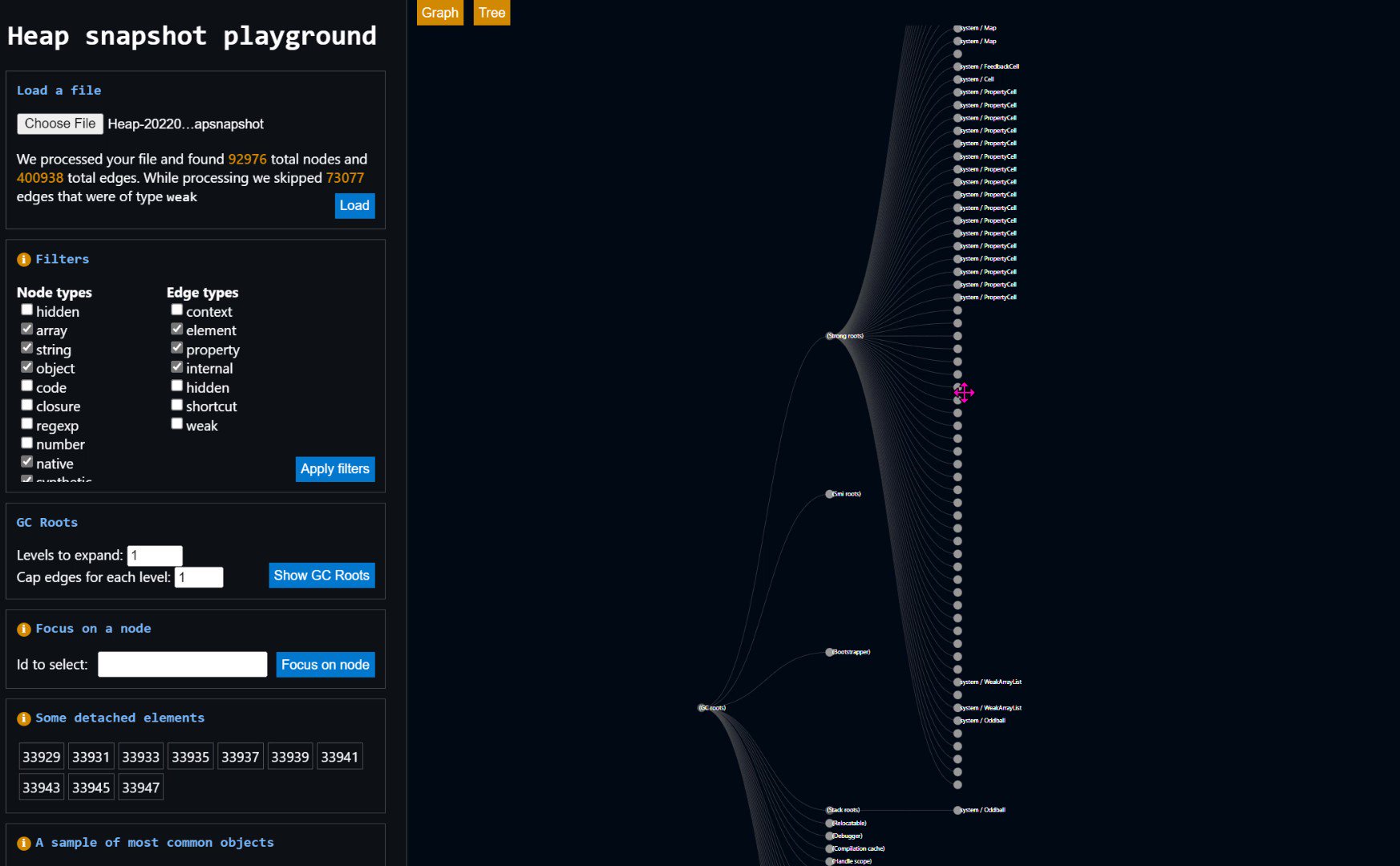Enable the weak edge type filter
This screenshot has width=1400, height=866.
tap(177, 423)
